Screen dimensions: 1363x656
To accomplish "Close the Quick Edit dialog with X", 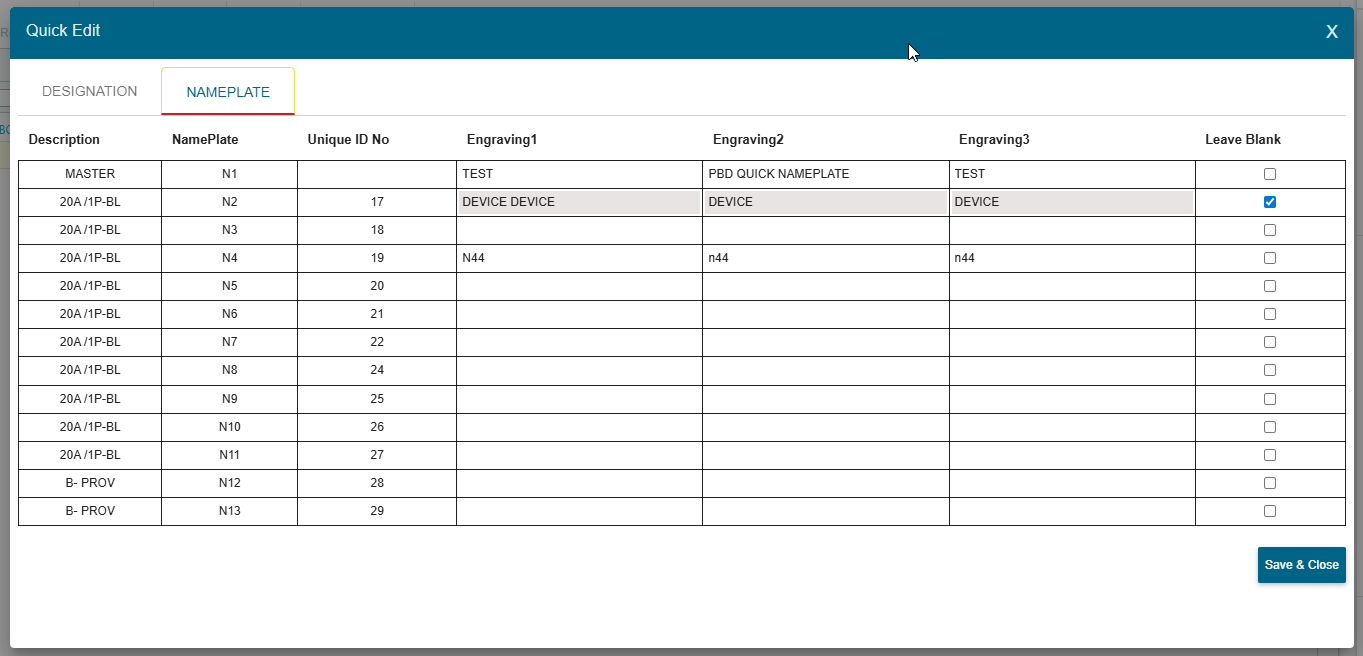I will (x=1332, y=32).
